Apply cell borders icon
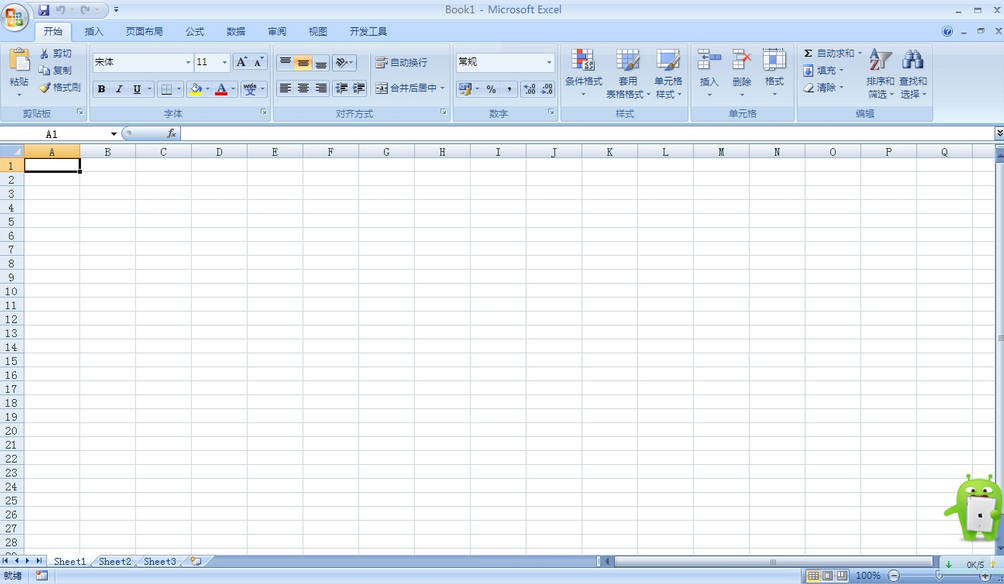 click(166, 89)
